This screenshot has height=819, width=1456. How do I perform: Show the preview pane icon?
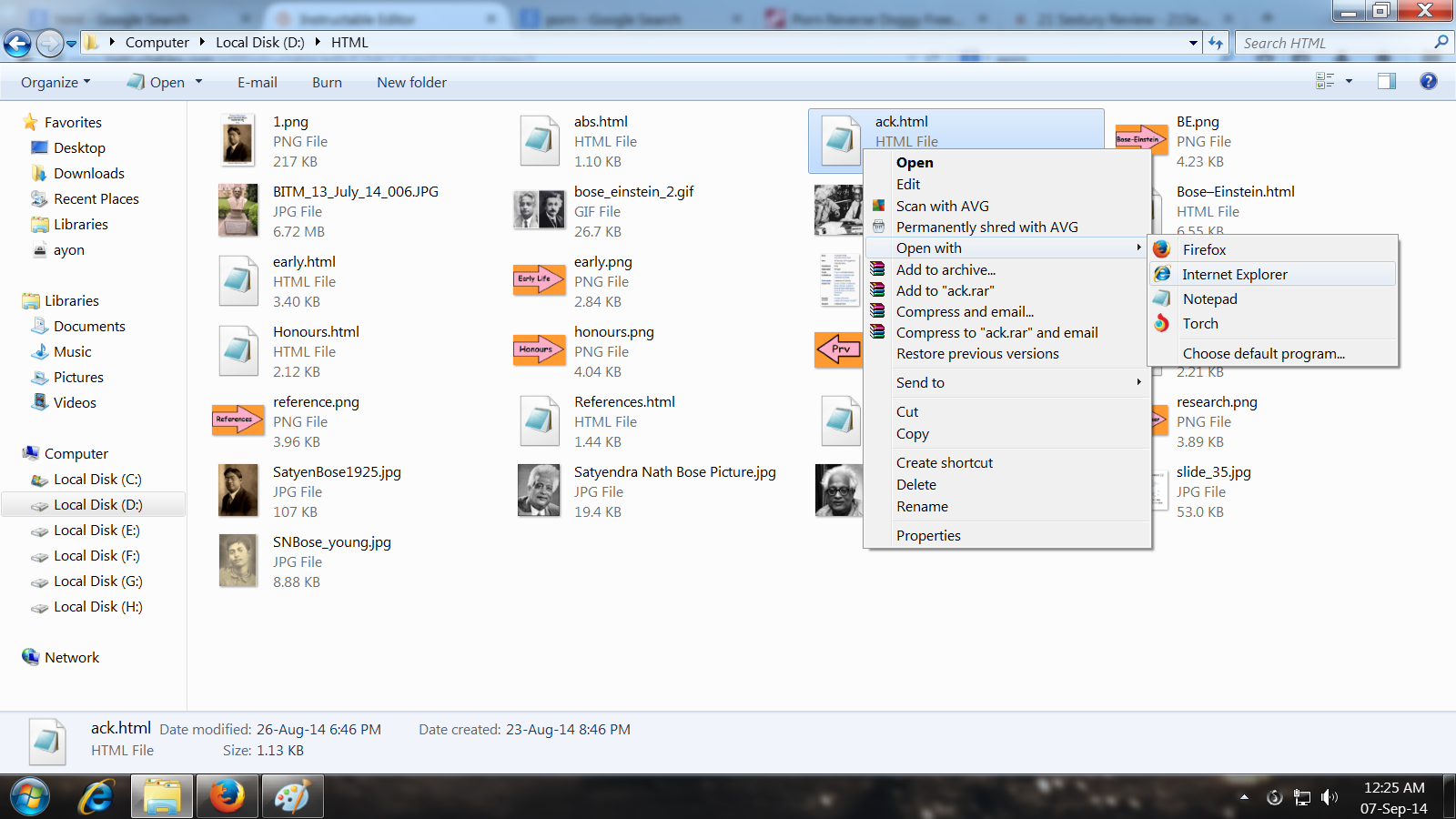coord(1386,82)
